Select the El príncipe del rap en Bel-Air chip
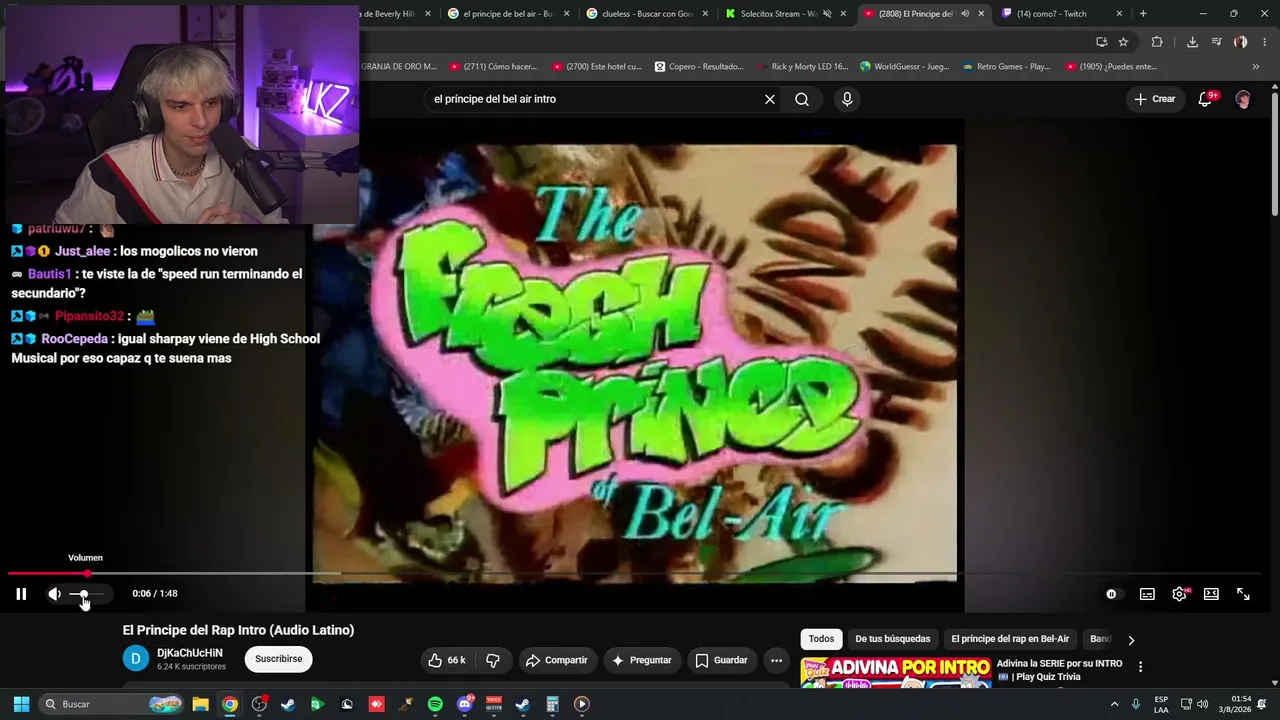1280x720 pixels. (1010, 639)
